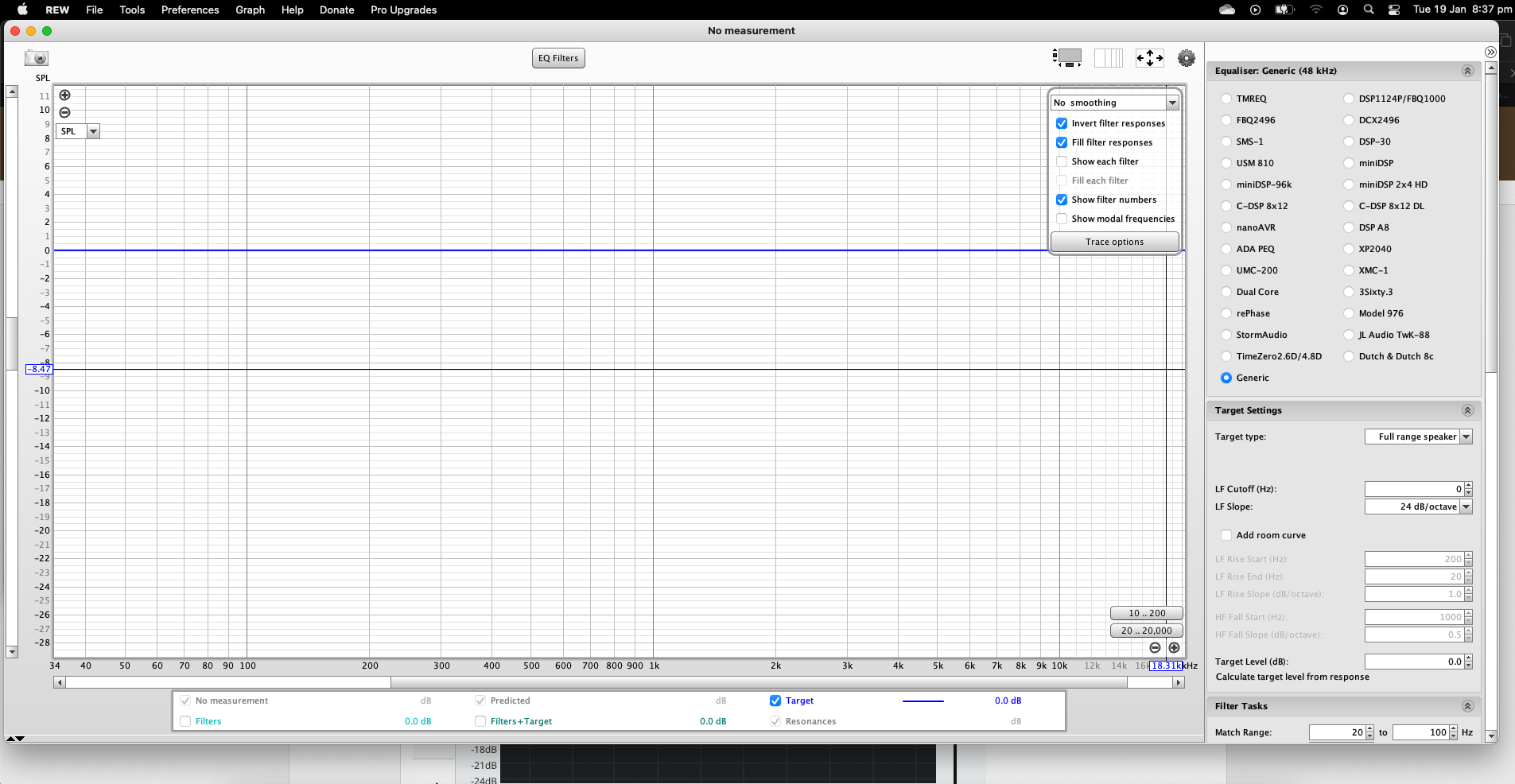The image size is (1515, 784).
Task: Enable Show modal frequencies
Action: coord(1062,219)
